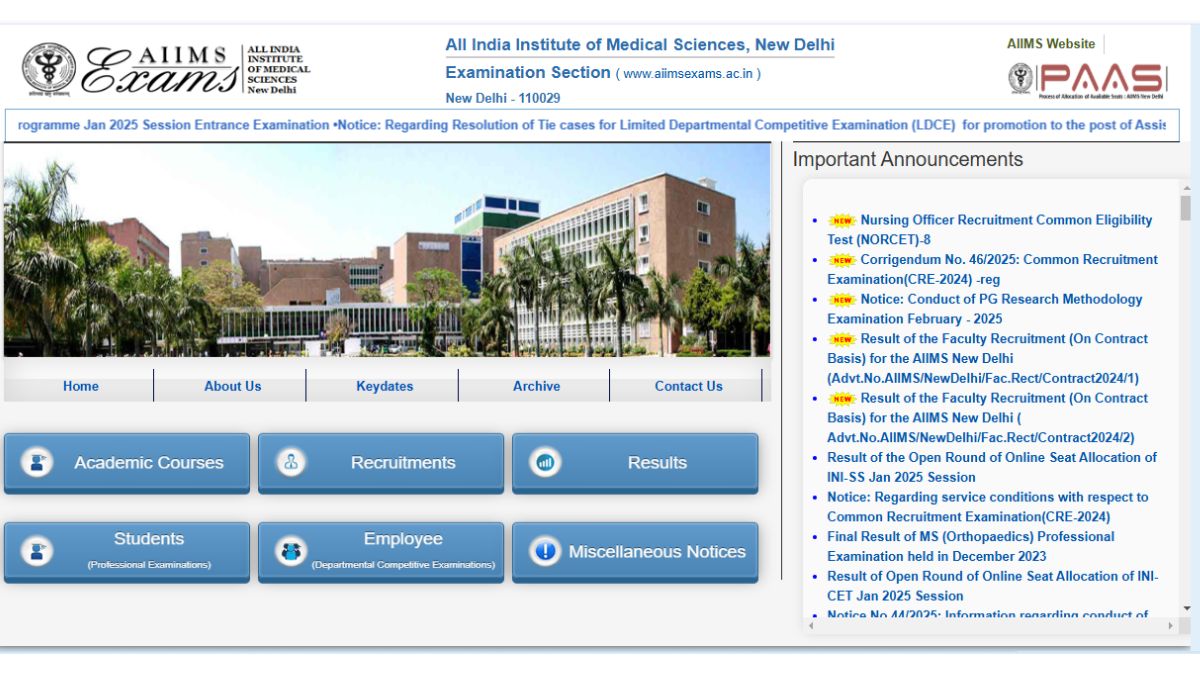Click the AIIMS Exams caduceus logo
Viewport: 1200px width, 675px height.
[50, 65]
